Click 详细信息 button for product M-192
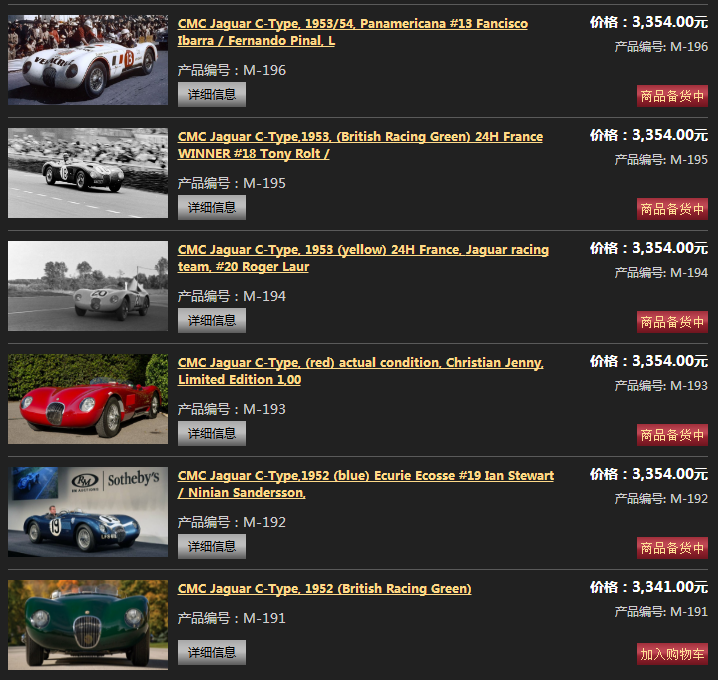Screen dimensions: 718x680 tap(212, 546)
